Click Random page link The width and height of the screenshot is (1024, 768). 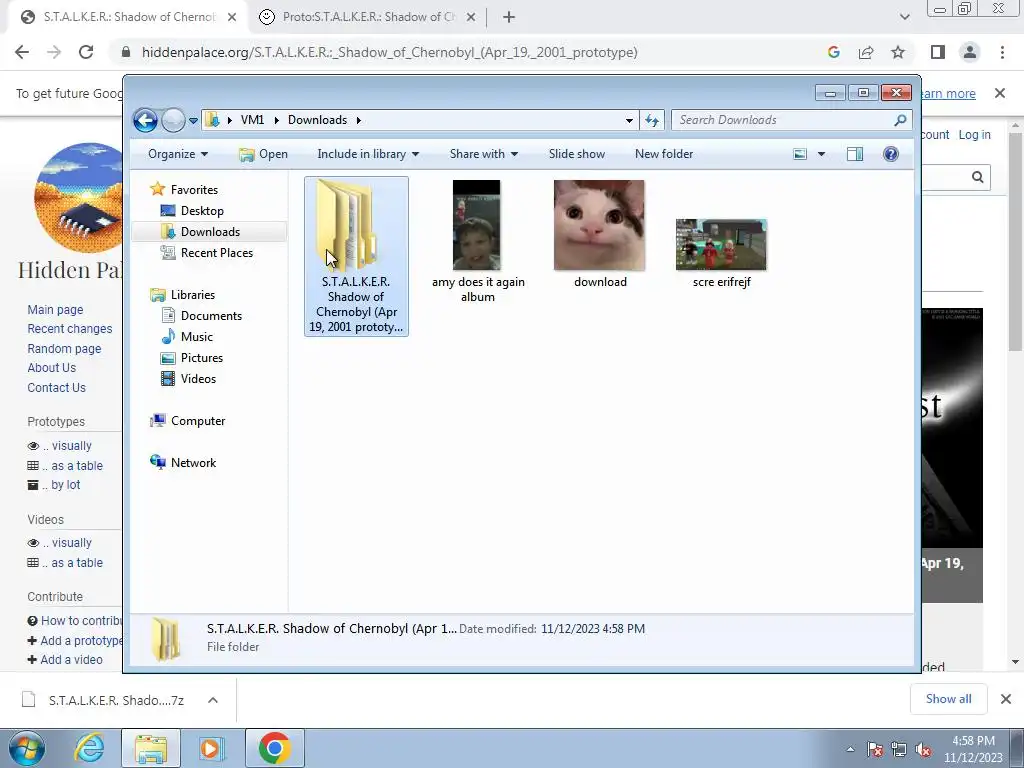[x=64, y=349]
